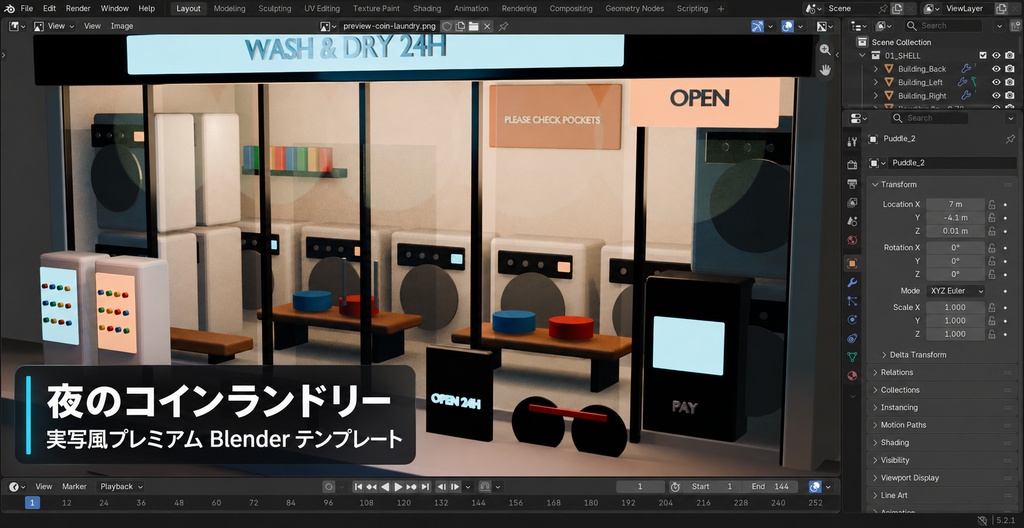Viewport: 1024px width, 528px height.
Task: Open the File menu
Action: (x=27, y=8)
